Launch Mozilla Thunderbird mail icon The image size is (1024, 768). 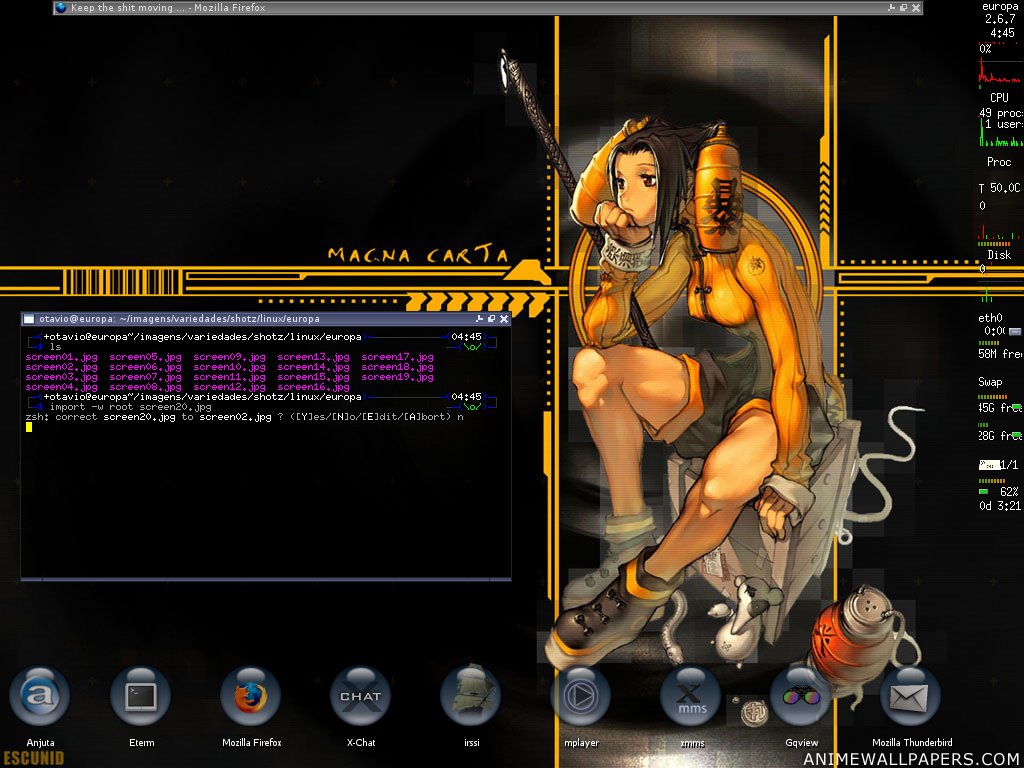[910, 696]
